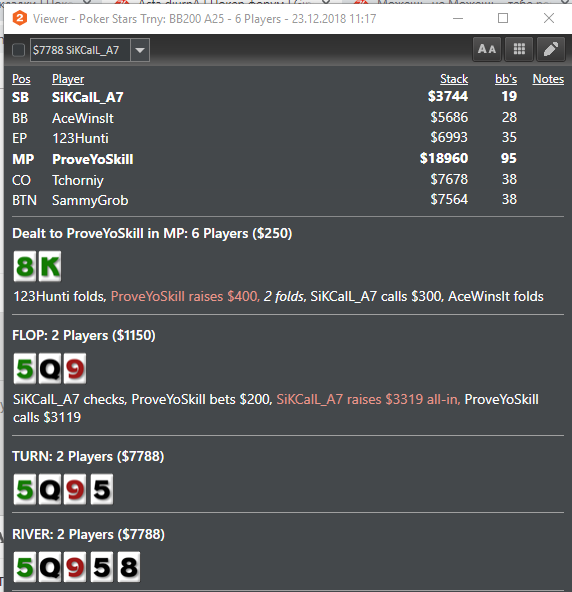
Task: Click the red 9 flop card
Action: (x=75, y=368)
